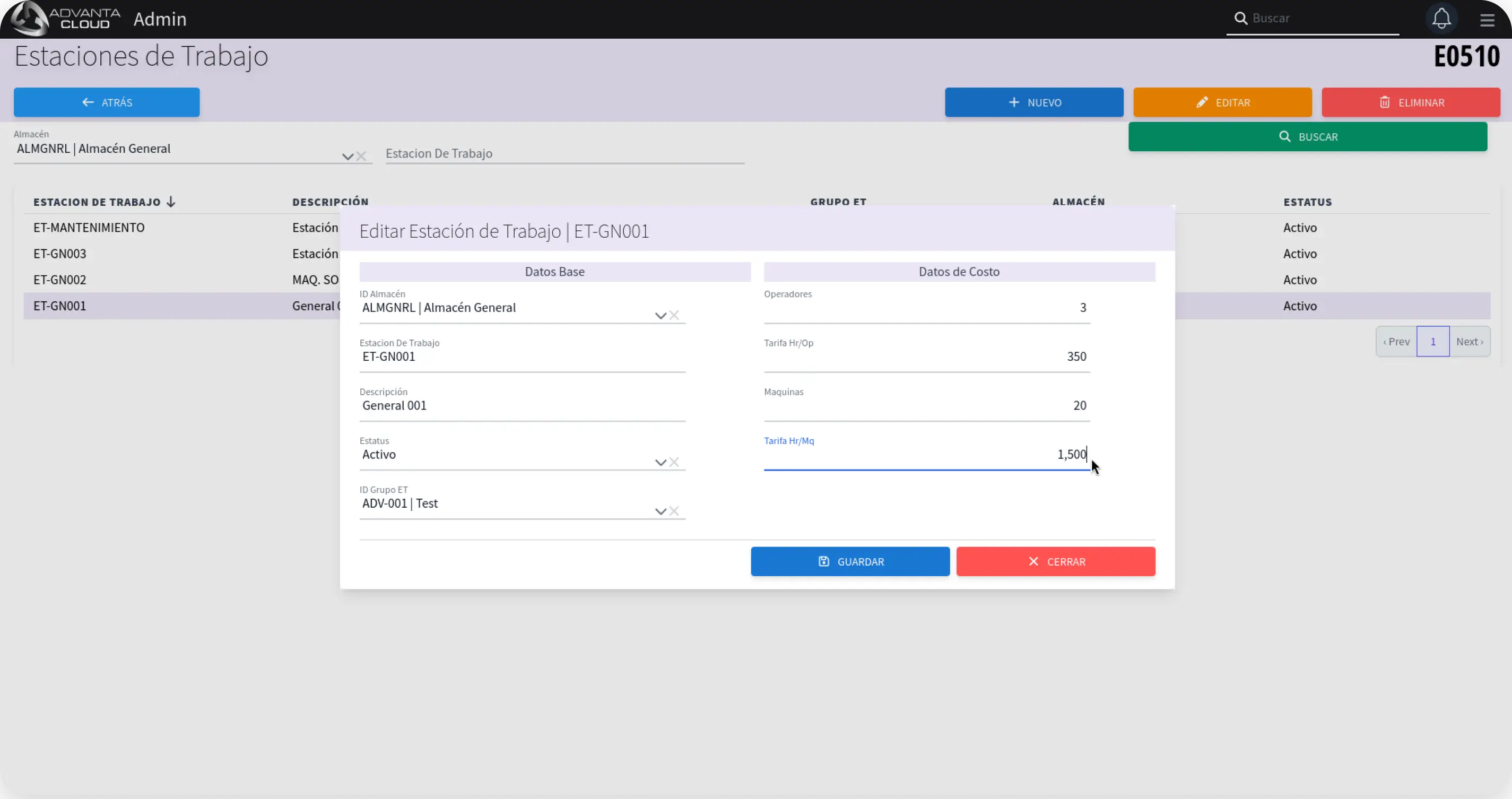The width and height of the screenshot is (1512, 799).
Task: Focus the Operadores input field
Action: [926, 308]
